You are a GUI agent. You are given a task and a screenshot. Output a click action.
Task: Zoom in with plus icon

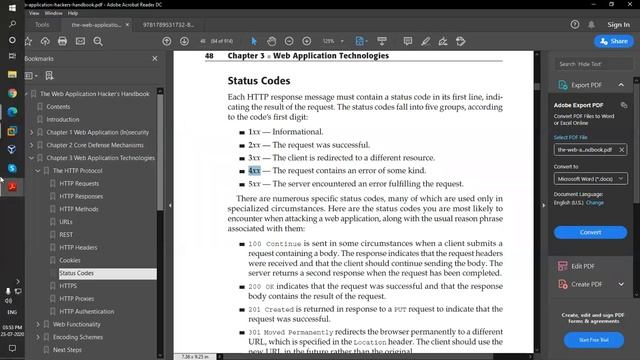pyautogui.click(x=307, y=41)
